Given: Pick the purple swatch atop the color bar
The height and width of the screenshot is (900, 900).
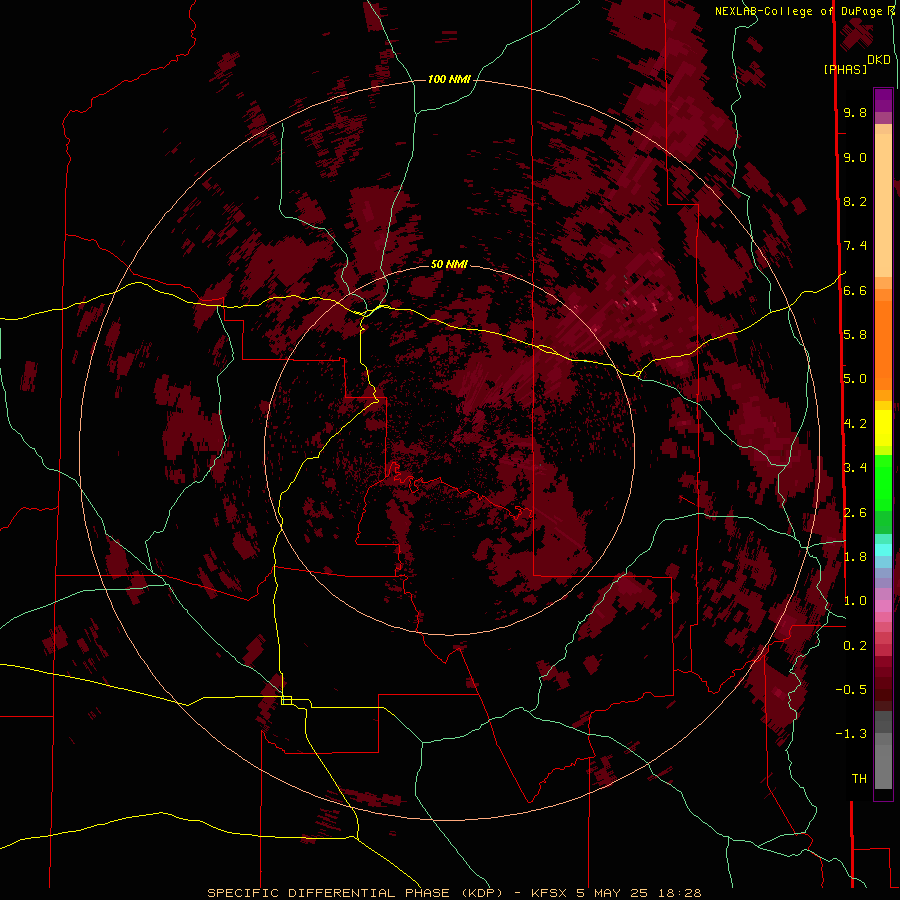Looking at the screenshot, I should pyautogui.click(x=883, y=100).
